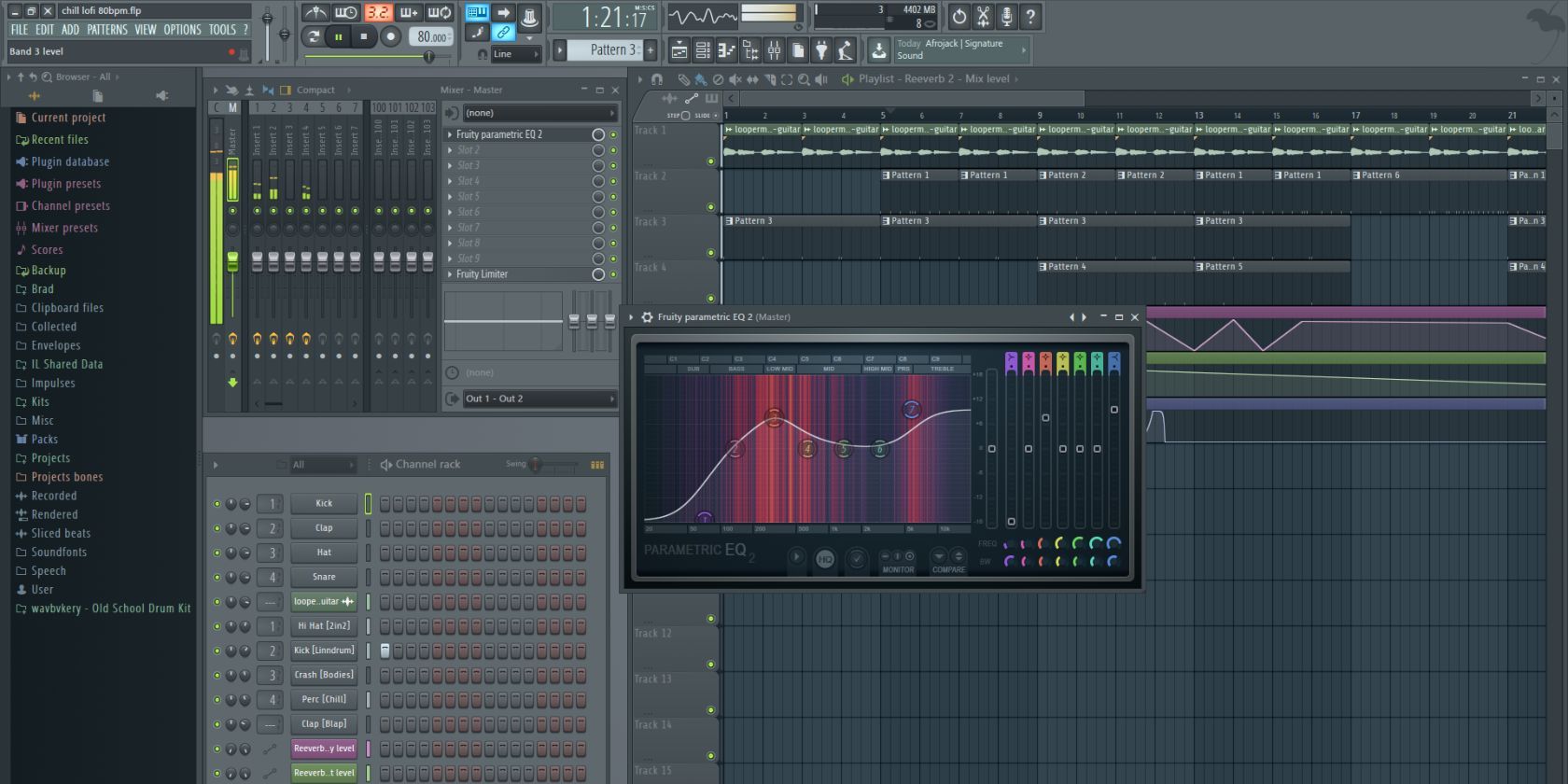Click the tempo tapper icon
Viewport: 1568px width, 784px height.
(845, 50)
